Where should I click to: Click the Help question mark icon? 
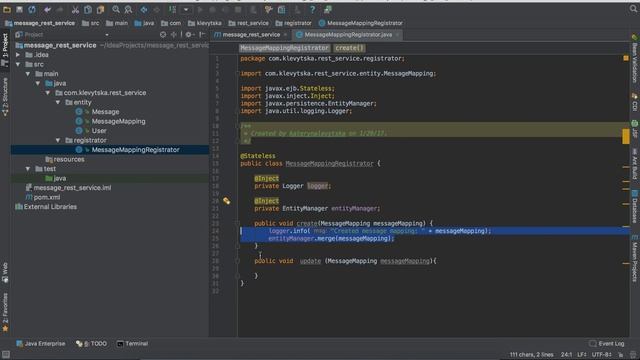coord(312,9)
